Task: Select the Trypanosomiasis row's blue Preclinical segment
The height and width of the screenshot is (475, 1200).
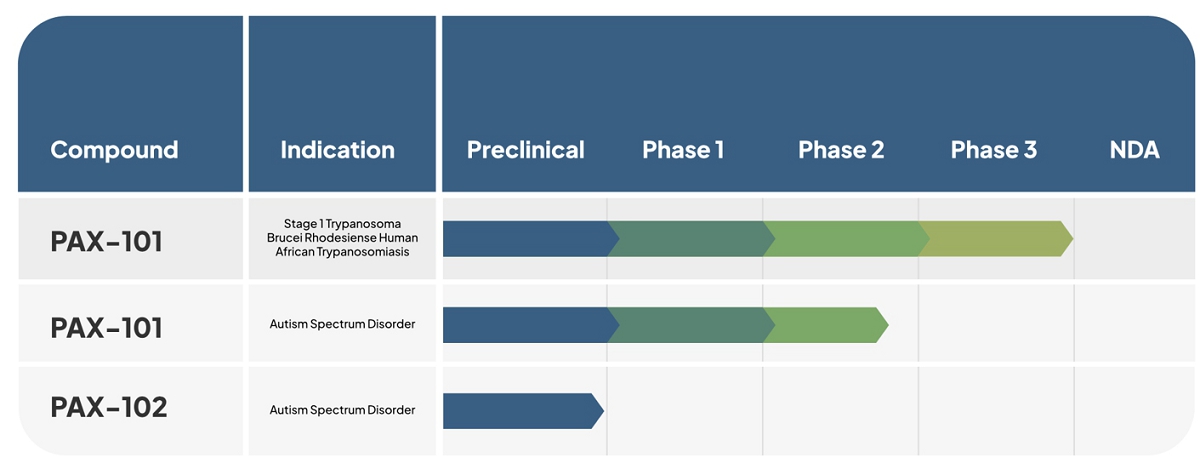Action: 525,239
